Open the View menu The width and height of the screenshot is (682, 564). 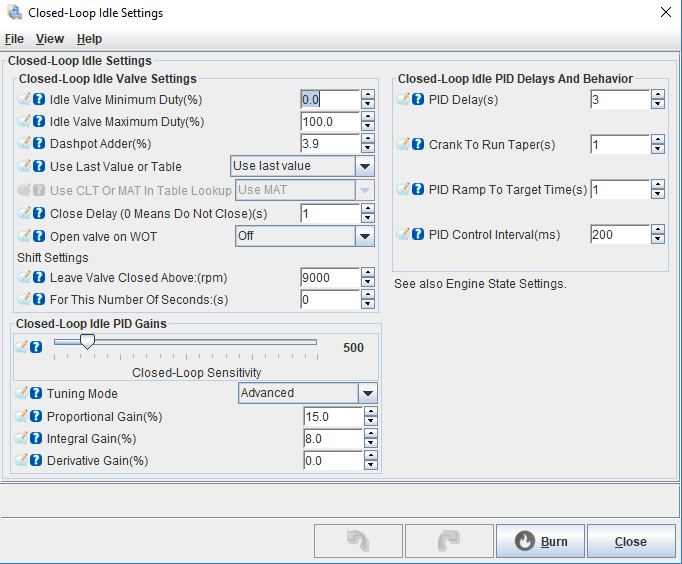(50, 39)
